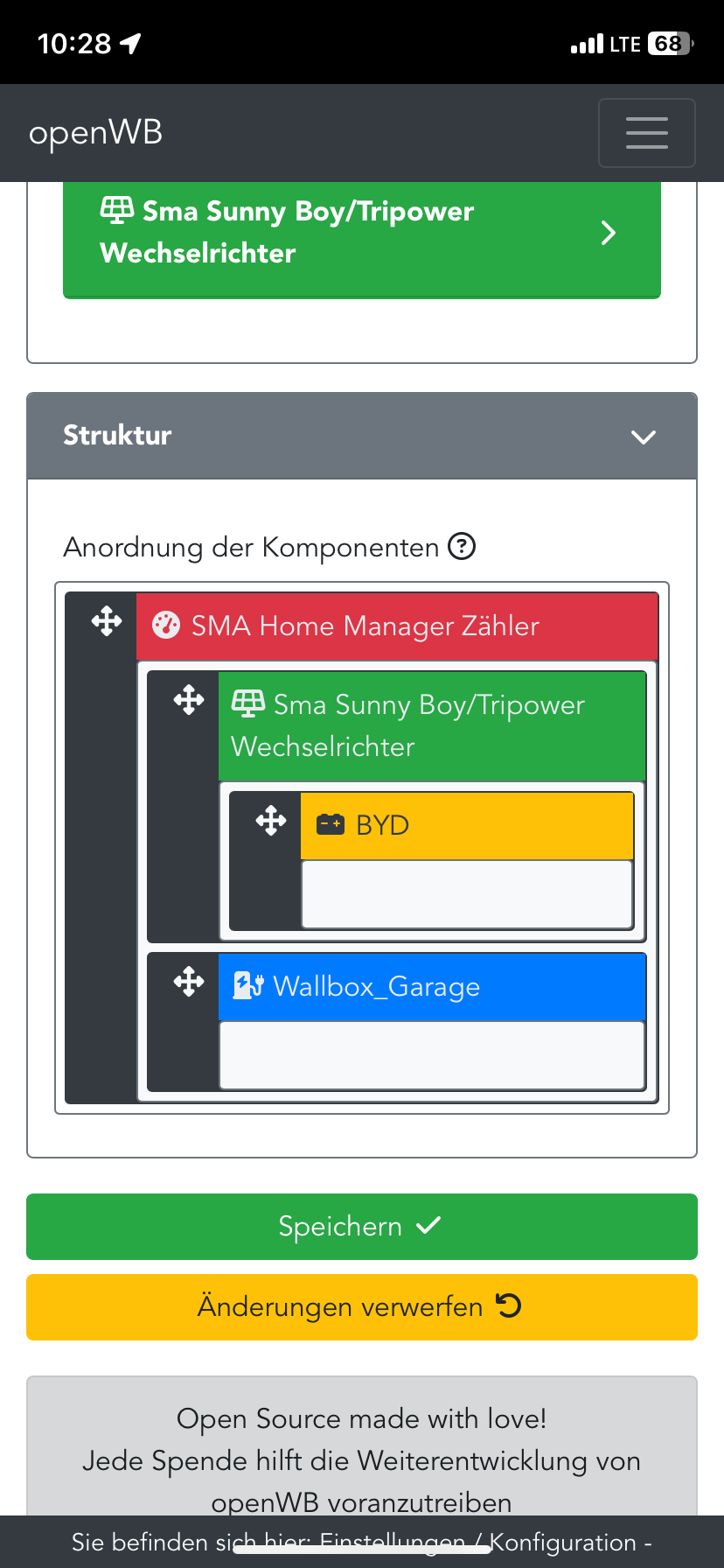Save with the Speichern button
The image size is (724, 1568).
(x=362, y=1227)
